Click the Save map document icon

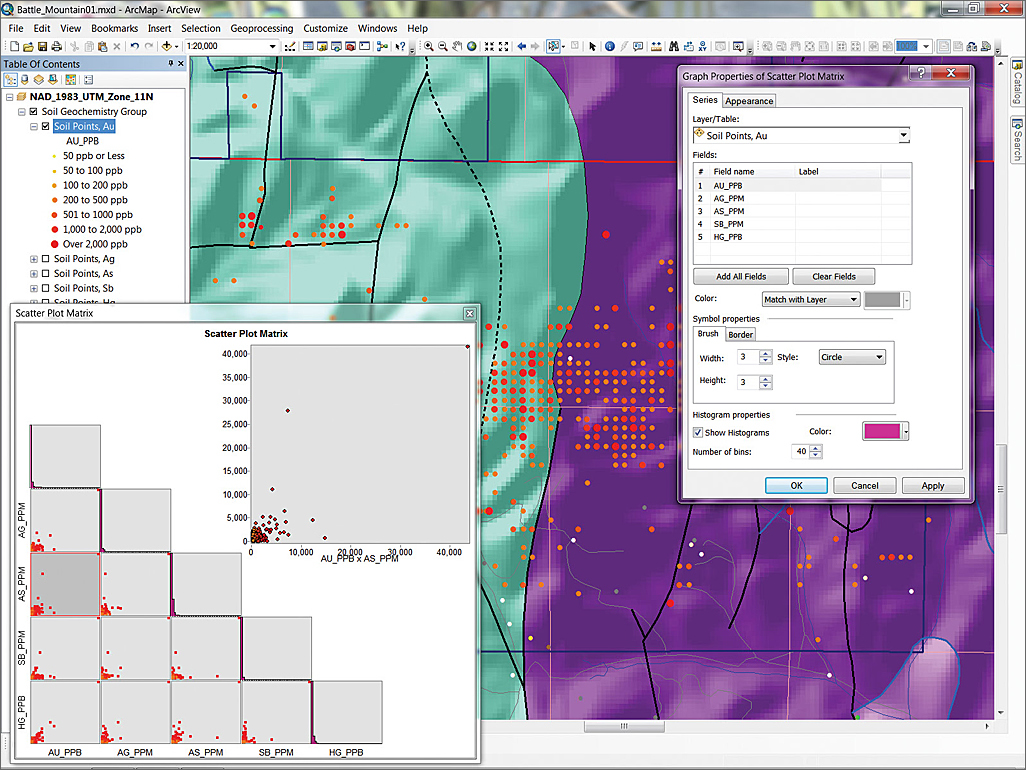(42, 47)
